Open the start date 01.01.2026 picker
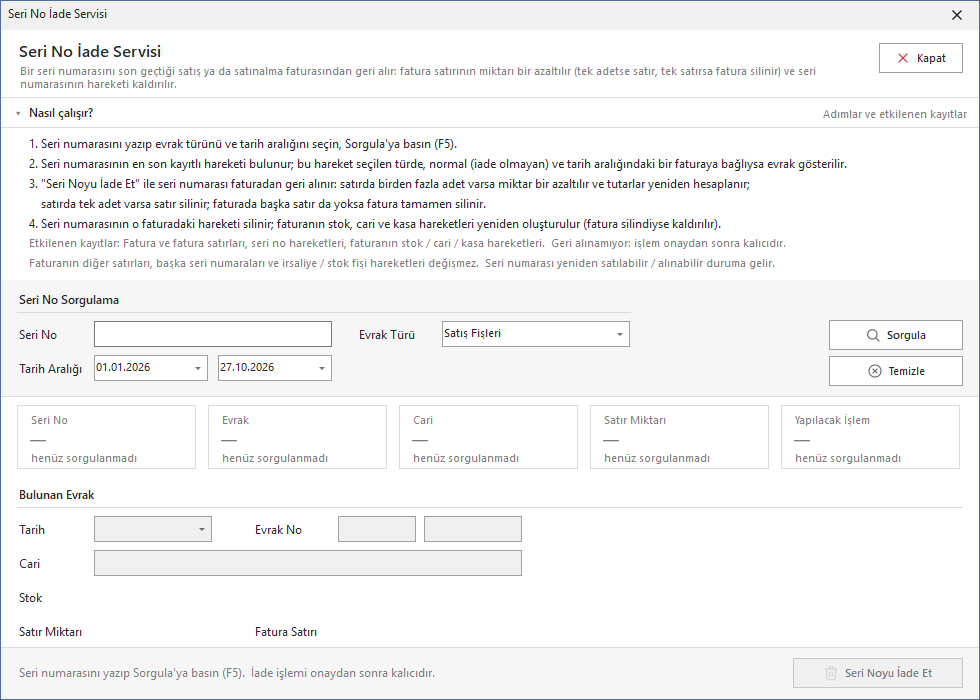The image size is (980, 700). pyautogui.click(x=198, y=368)
